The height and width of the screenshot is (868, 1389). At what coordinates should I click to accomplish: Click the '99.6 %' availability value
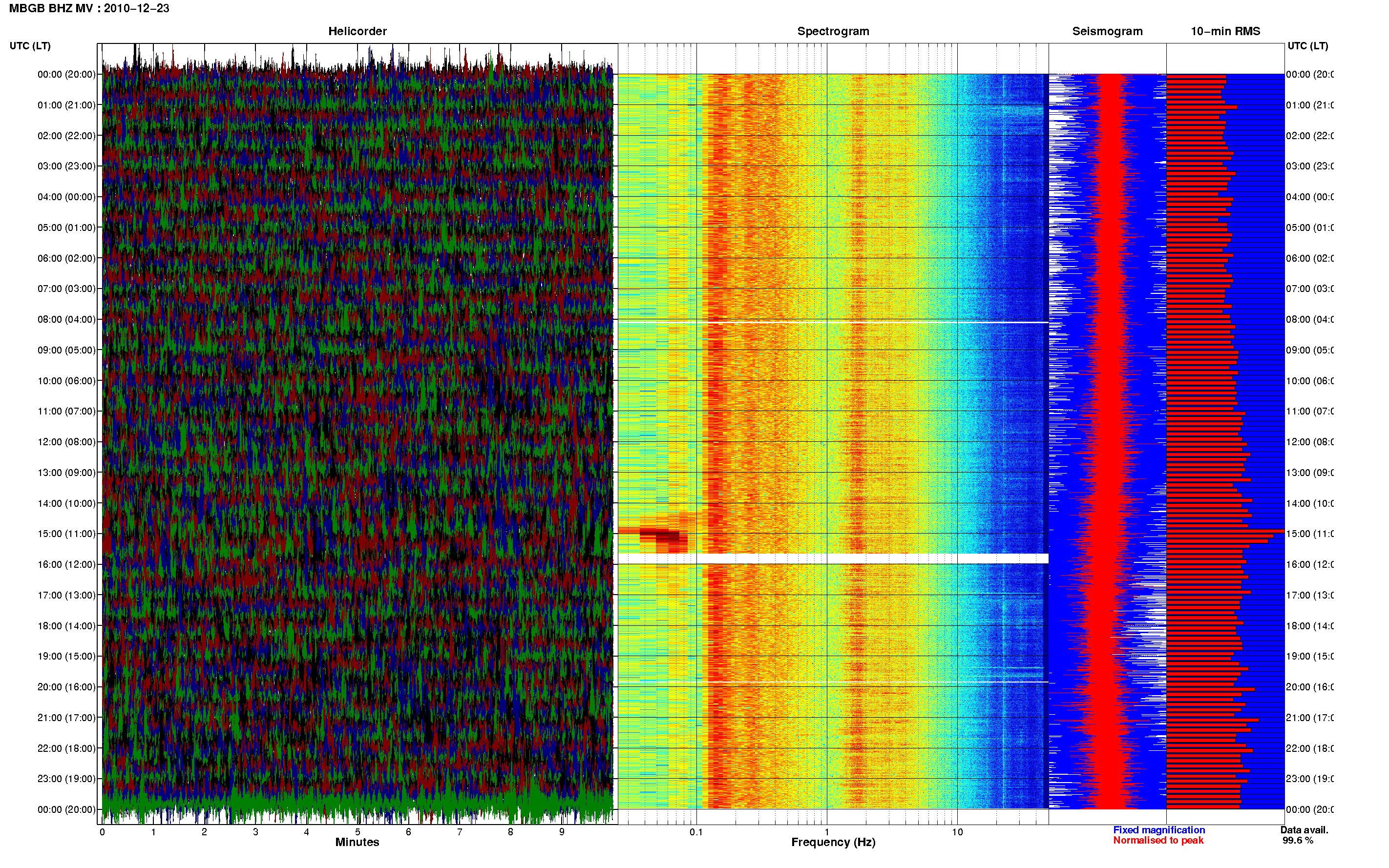[1298, 841]
